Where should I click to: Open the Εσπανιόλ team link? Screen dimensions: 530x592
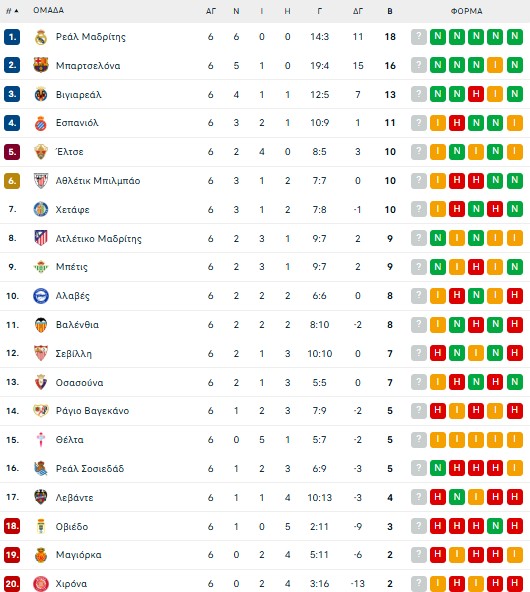tap(77, 123)
